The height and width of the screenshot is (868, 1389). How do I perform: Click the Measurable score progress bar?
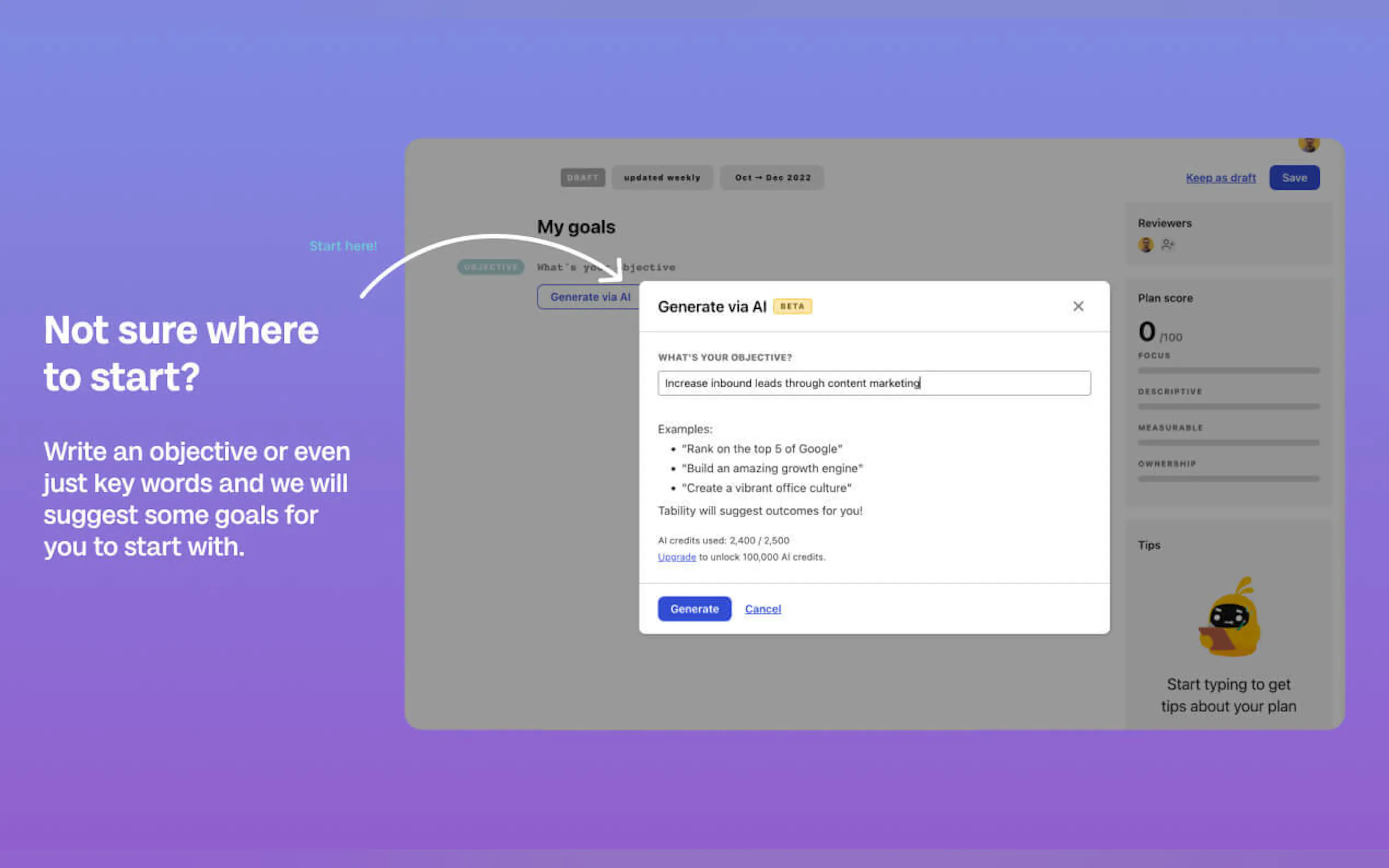(x=1228, y=443)
